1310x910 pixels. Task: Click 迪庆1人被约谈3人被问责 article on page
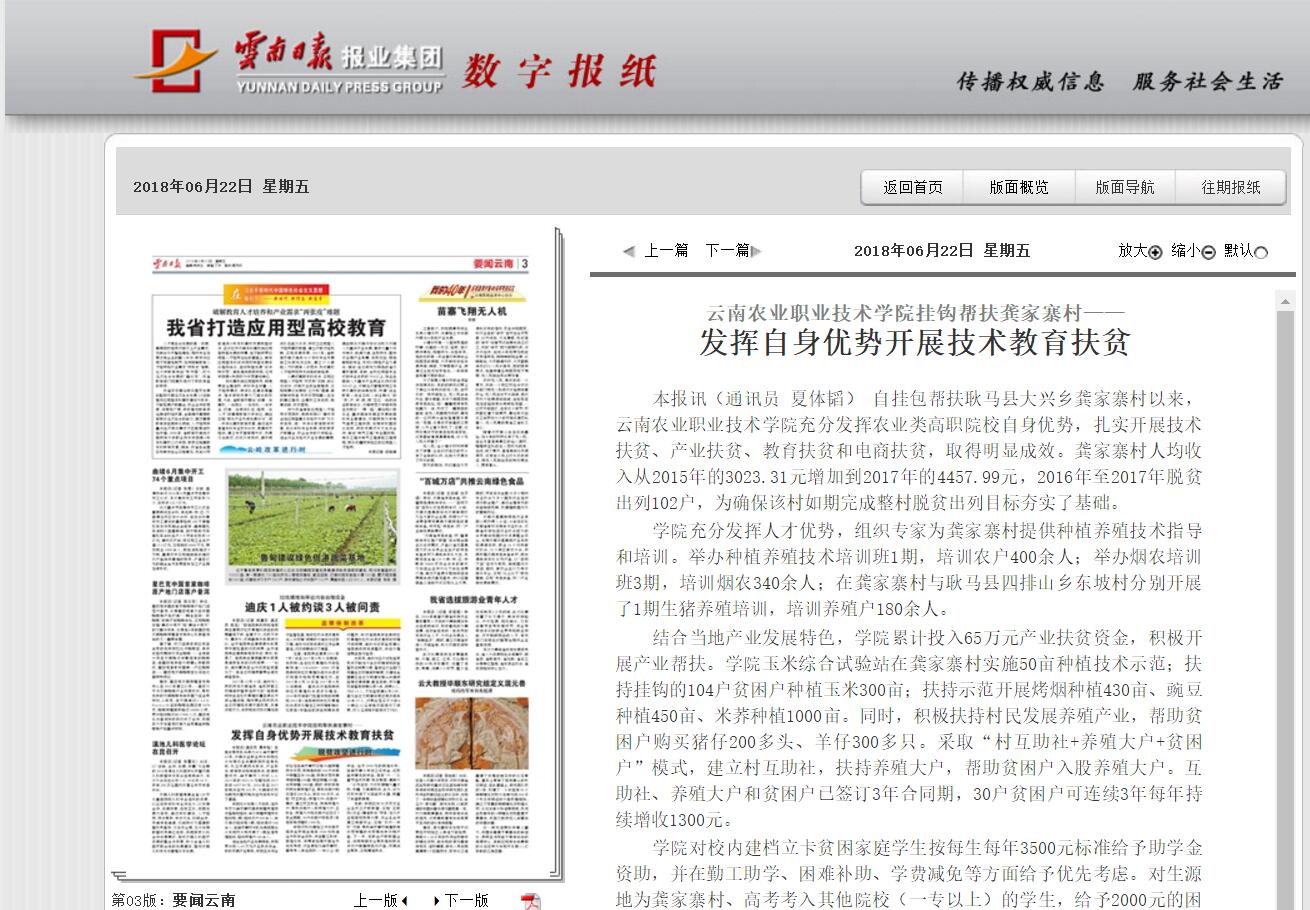coord(312,607)
